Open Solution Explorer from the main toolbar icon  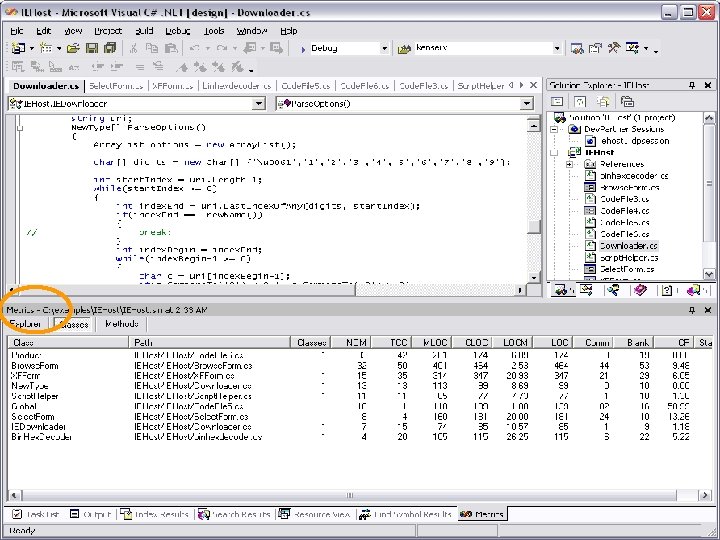click(577, 48)
